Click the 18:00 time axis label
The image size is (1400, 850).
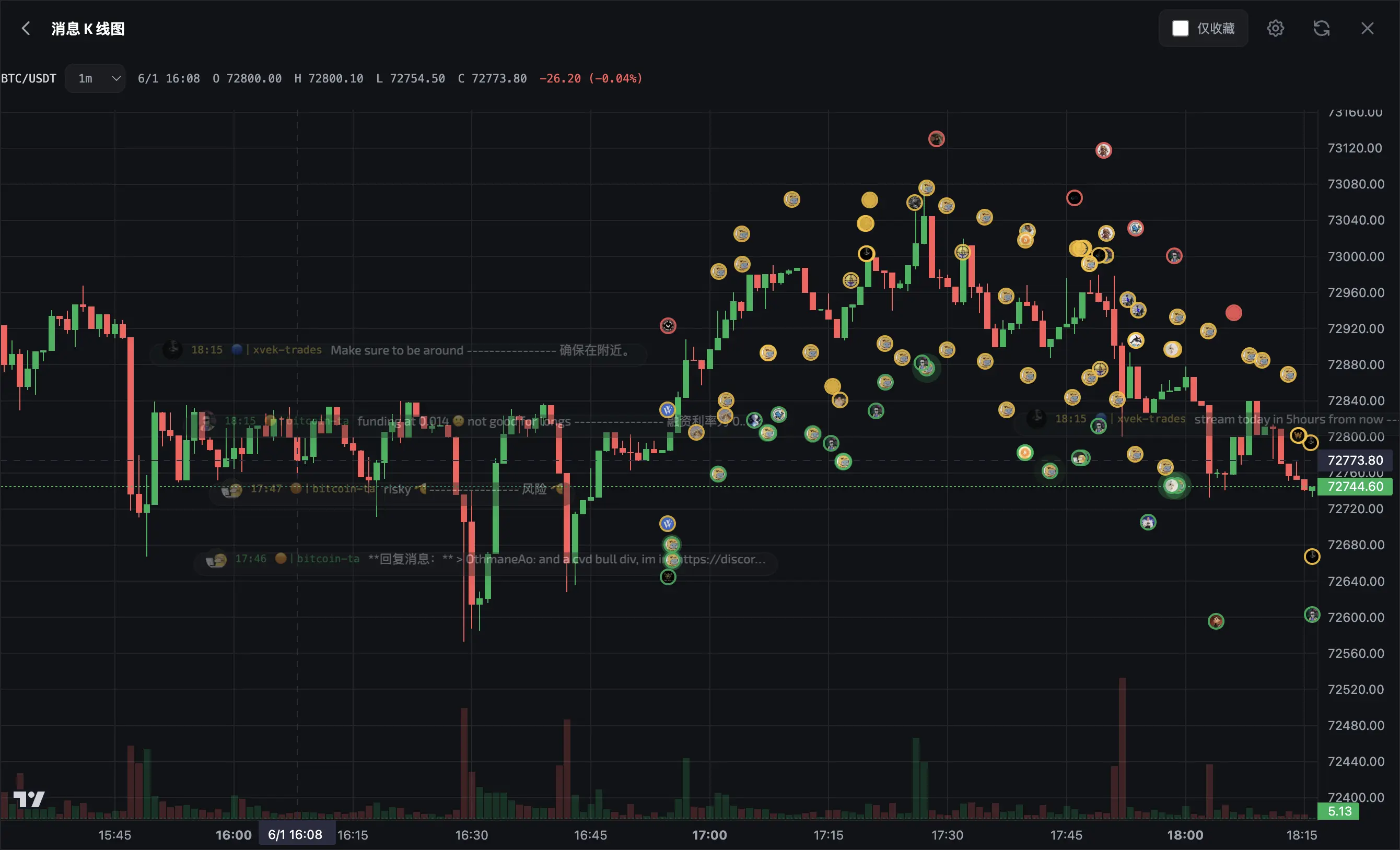(x=1185, y=835)
